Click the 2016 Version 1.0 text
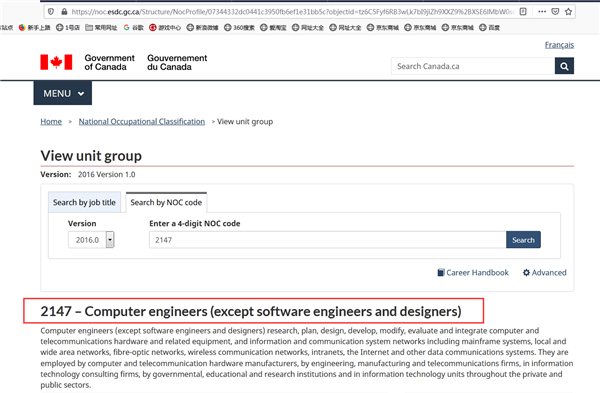Image resolution: width=600 pixels, height=393 pixels. [106, 174]
